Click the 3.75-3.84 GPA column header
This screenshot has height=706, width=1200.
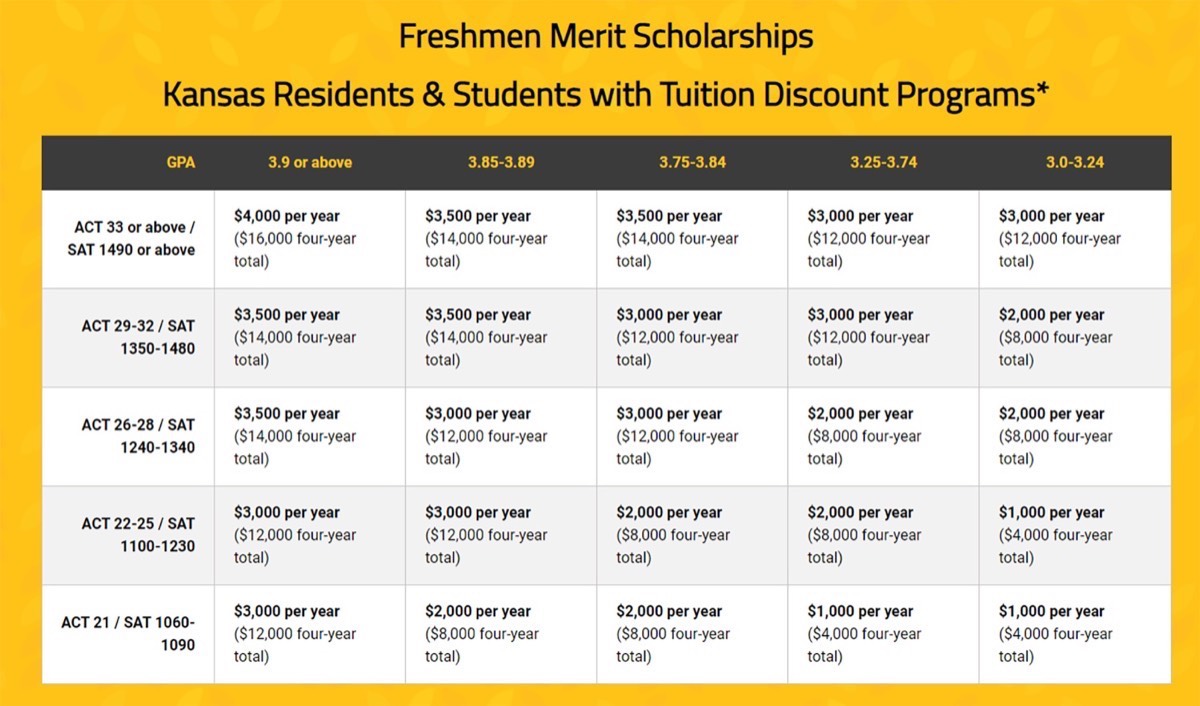(x=692, y=162)
